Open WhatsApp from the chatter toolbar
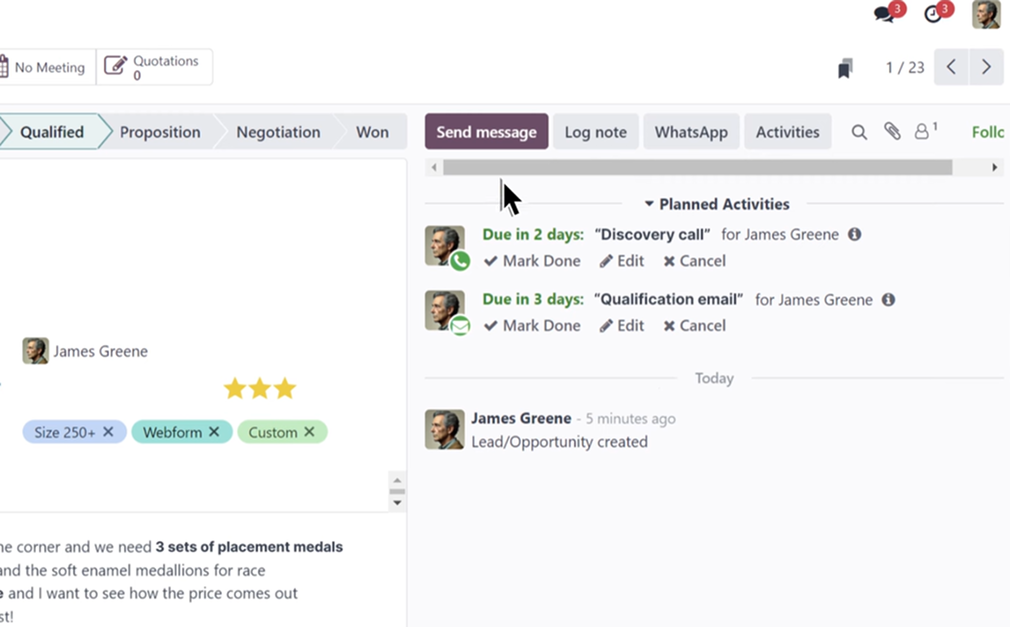This screenshot has width=1010, height=627. 690,131
